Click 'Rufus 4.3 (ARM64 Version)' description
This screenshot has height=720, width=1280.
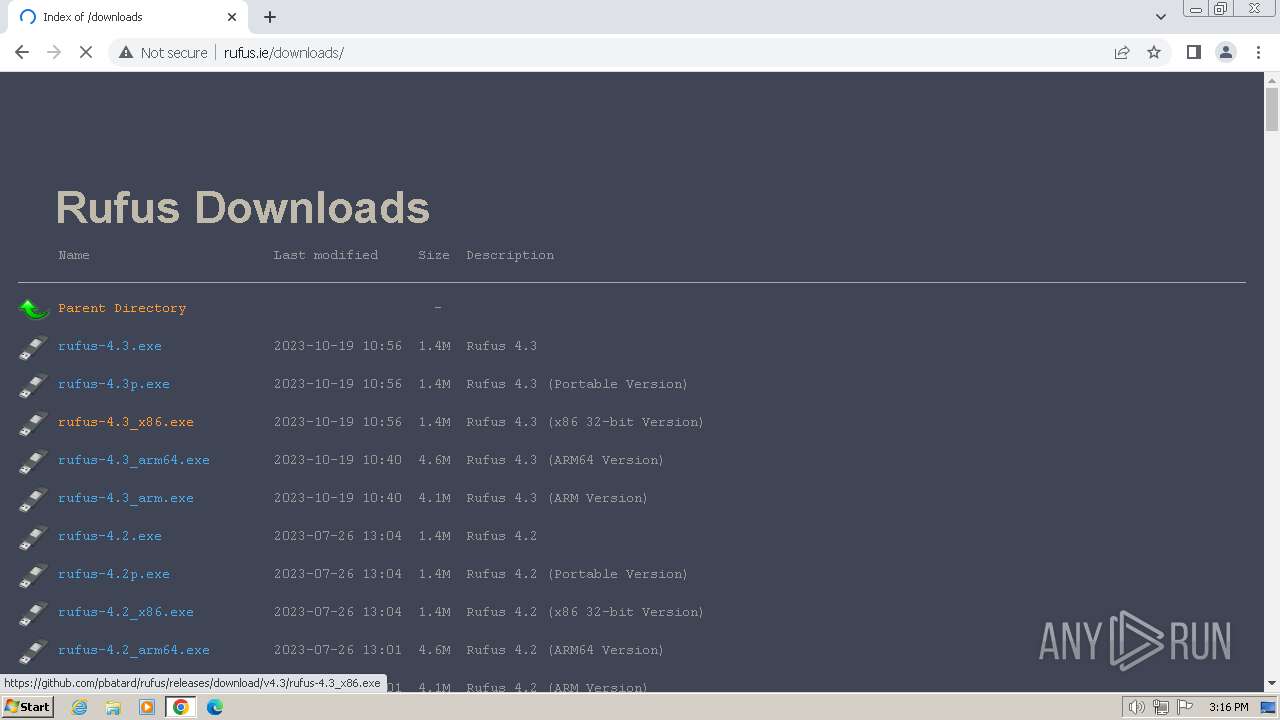tap(565, 460)
